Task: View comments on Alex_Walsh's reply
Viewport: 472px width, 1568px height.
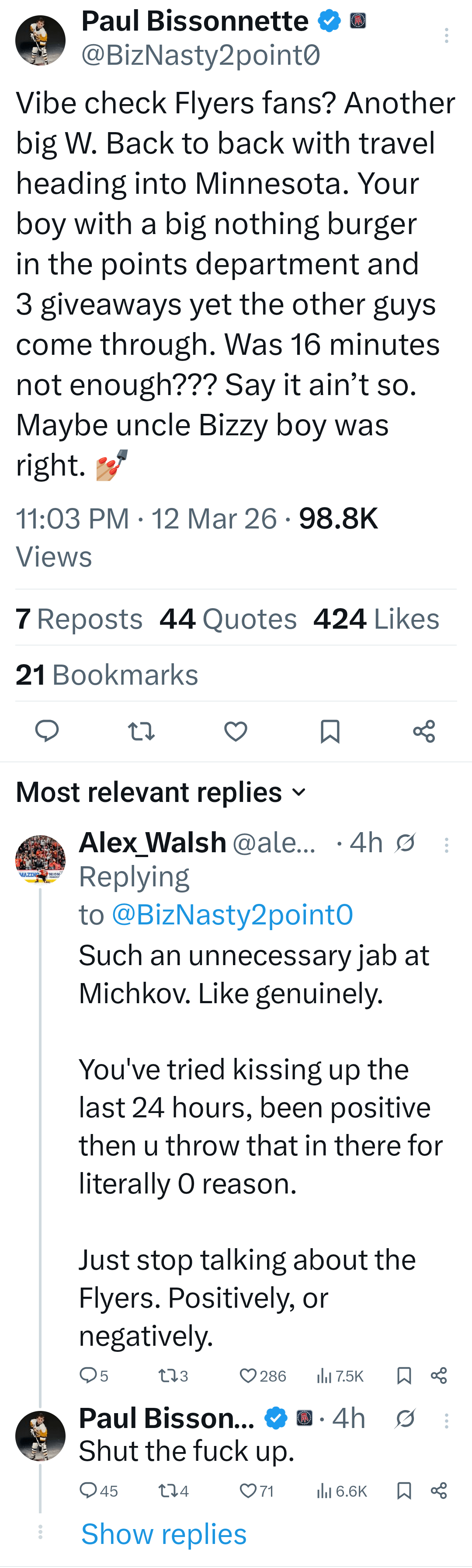Action: pos(89,1376)
